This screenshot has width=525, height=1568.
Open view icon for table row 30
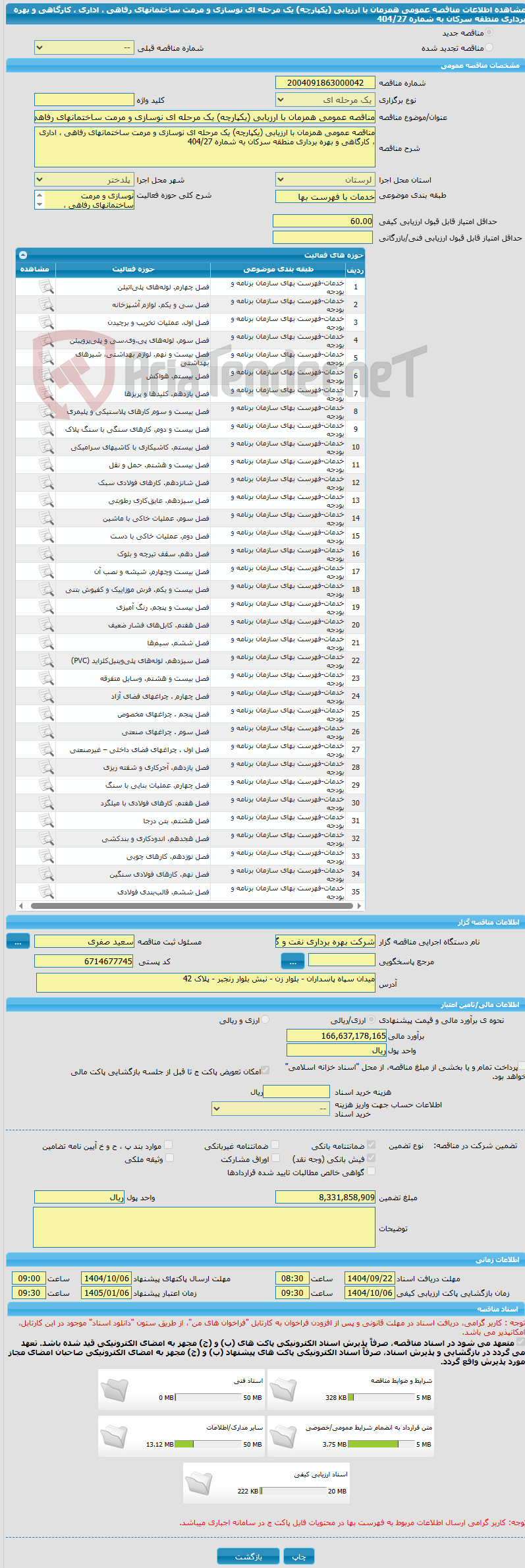click(46, 803)
